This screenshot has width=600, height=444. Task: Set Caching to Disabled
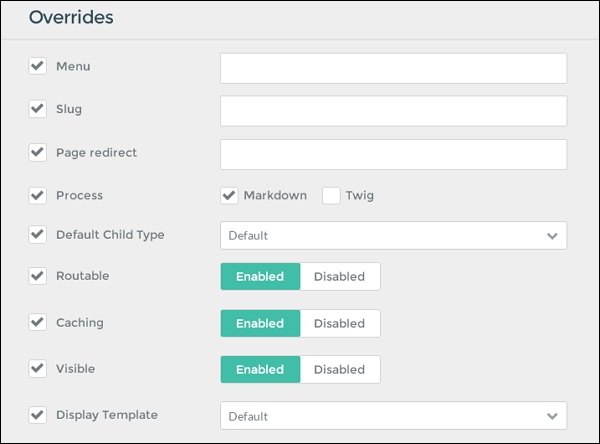pos(340,323)
